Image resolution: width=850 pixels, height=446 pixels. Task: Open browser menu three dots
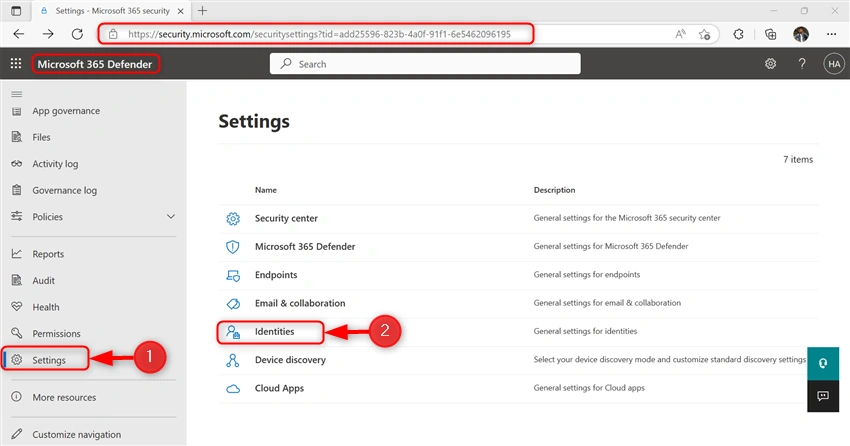pos(832,34)
